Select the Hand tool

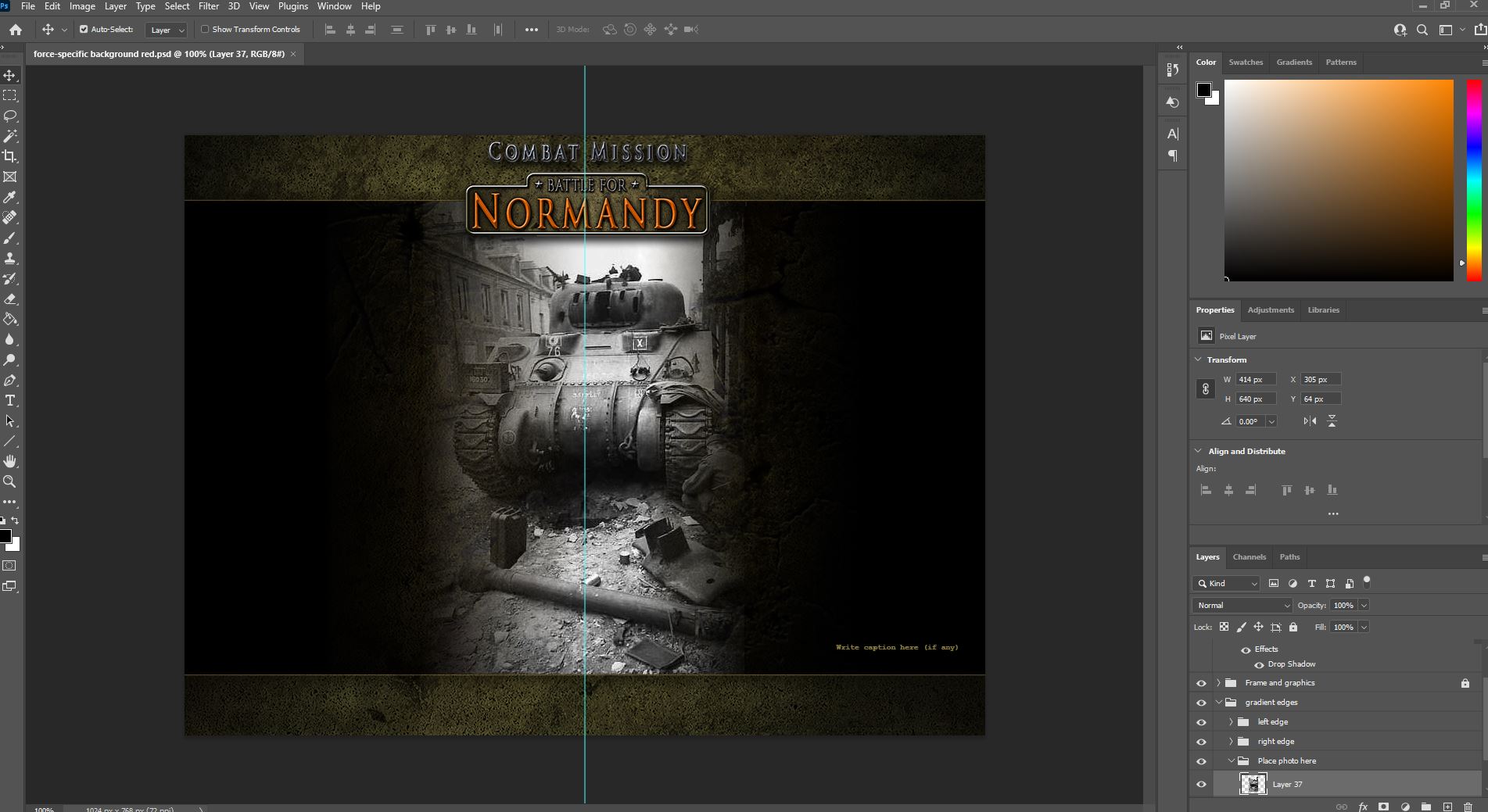(10, 461)
